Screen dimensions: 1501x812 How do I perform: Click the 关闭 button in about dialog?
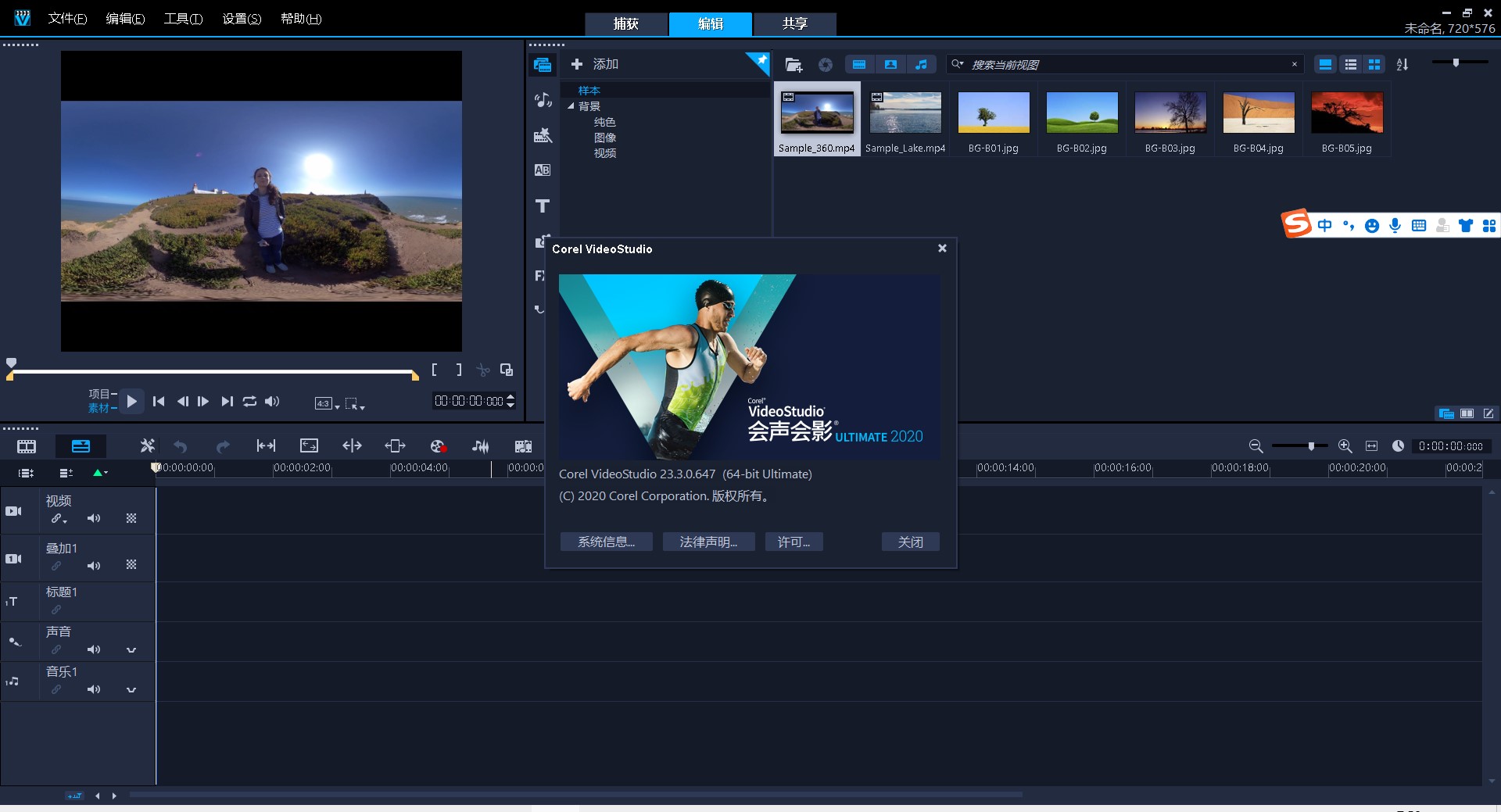[x=911, y=542]
